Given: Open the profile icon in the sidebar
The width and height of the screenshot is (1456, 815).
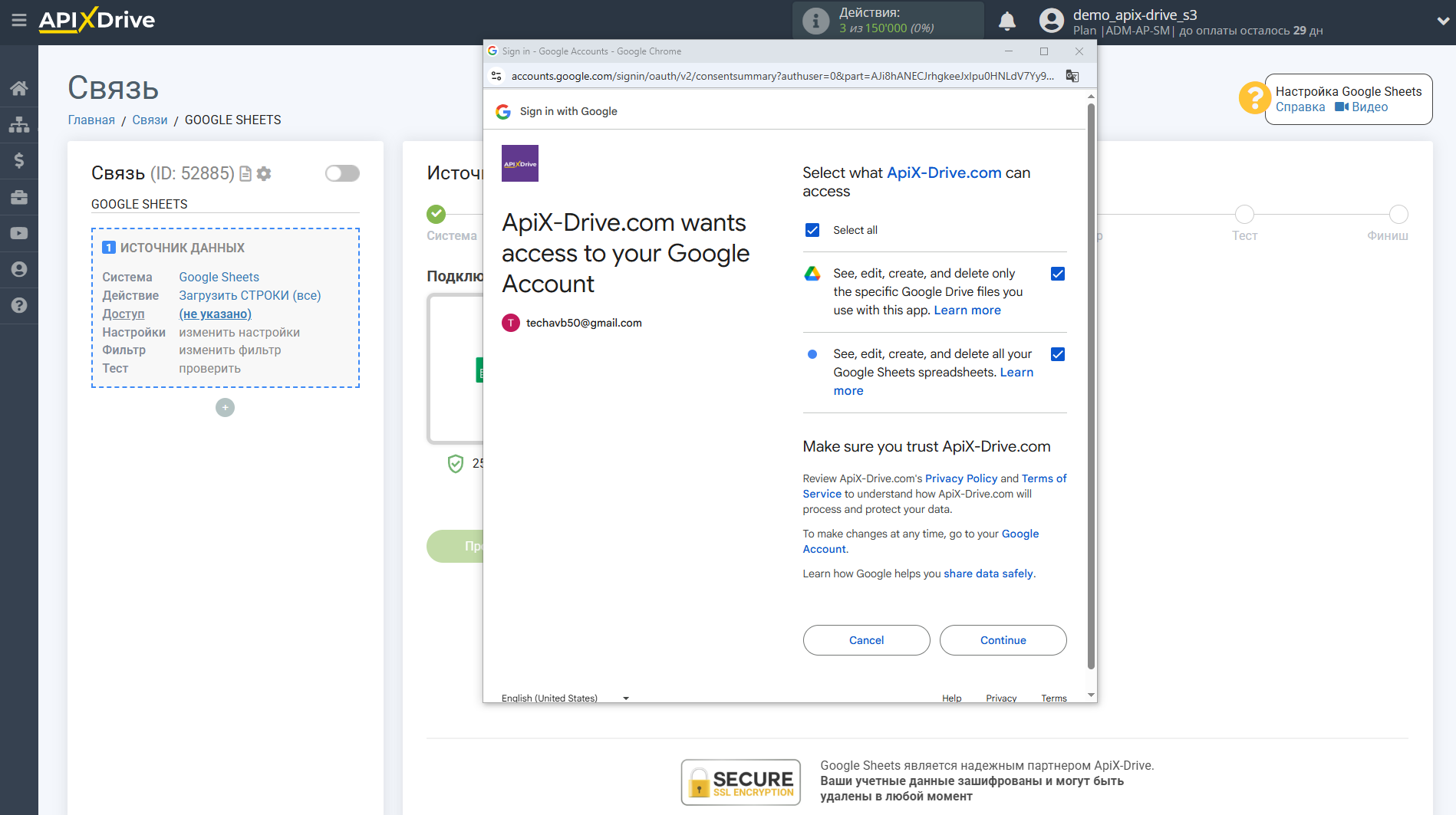Looking at the screenshot, I should point(19,268).
